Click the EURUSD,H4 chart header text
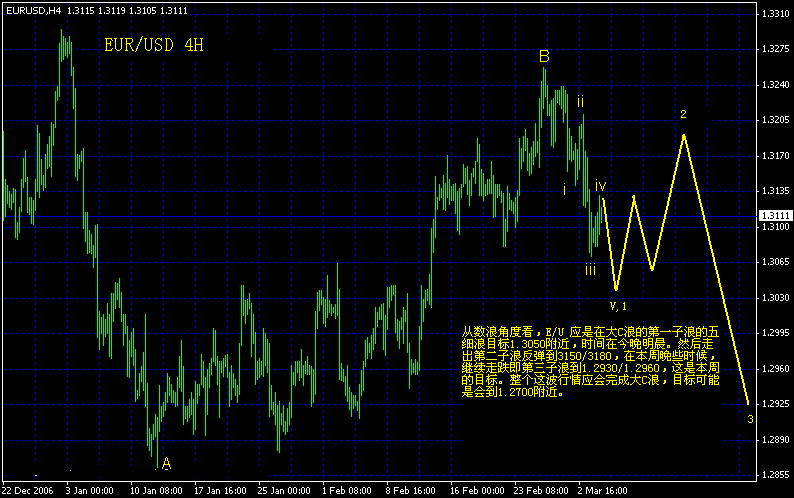794x498 pixels. (x=97, y=10)
